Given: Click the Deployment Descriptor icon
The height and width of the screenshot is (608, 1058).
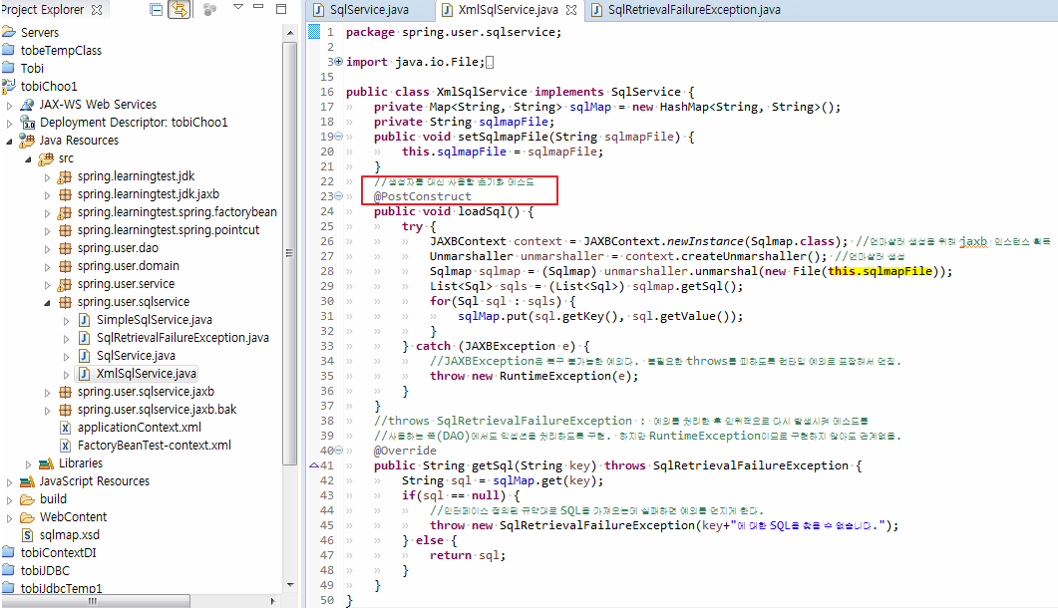Looking at the screenshot, I should (28, 122).
